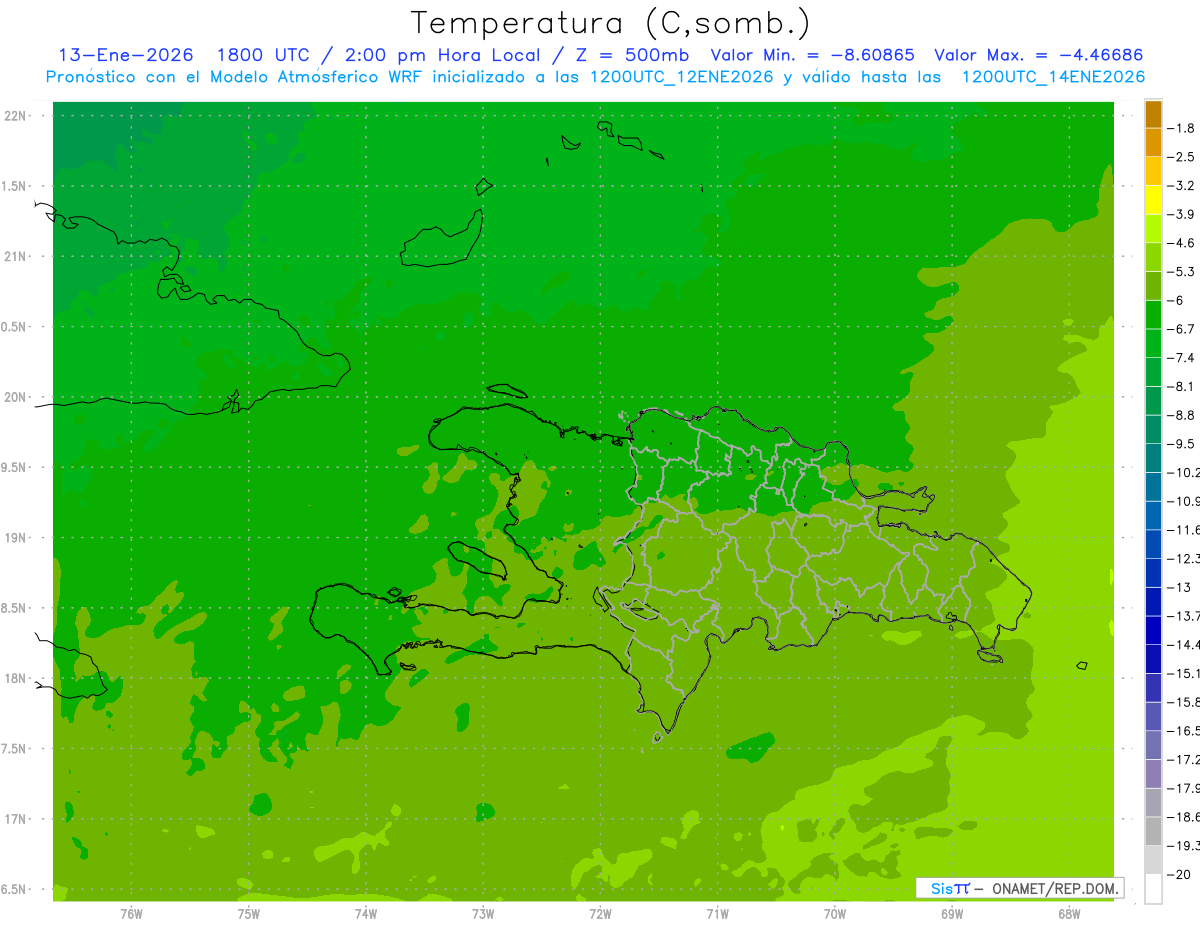The width and height of the screenshot is (1200, 927).
Task: Click the title 'Temperatura (C,somb.)'
Action: pyautogui.click(x=610, y=23)
